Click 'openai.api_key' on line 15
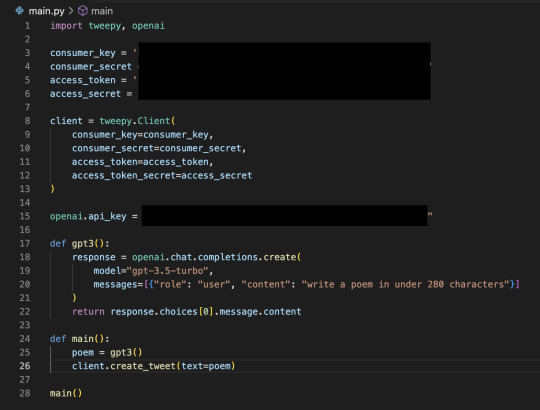The width and height of the screenshot is (540, 410). [88, 217]
